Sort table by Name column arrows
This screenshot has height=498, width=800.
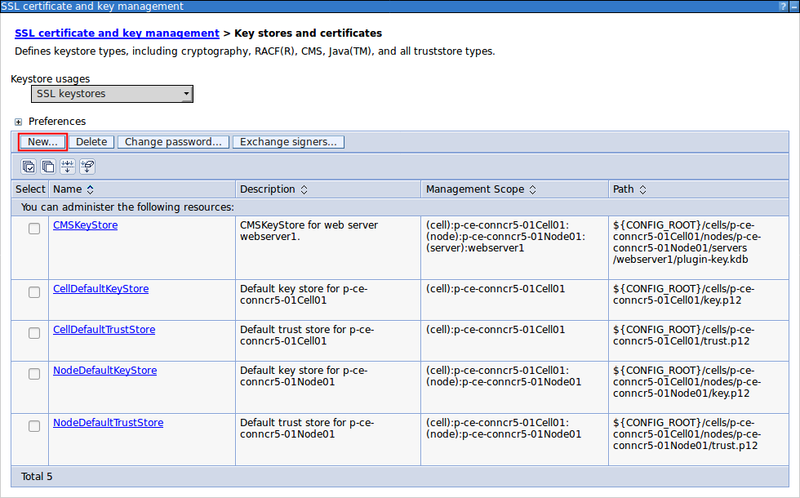pos(90,189)
